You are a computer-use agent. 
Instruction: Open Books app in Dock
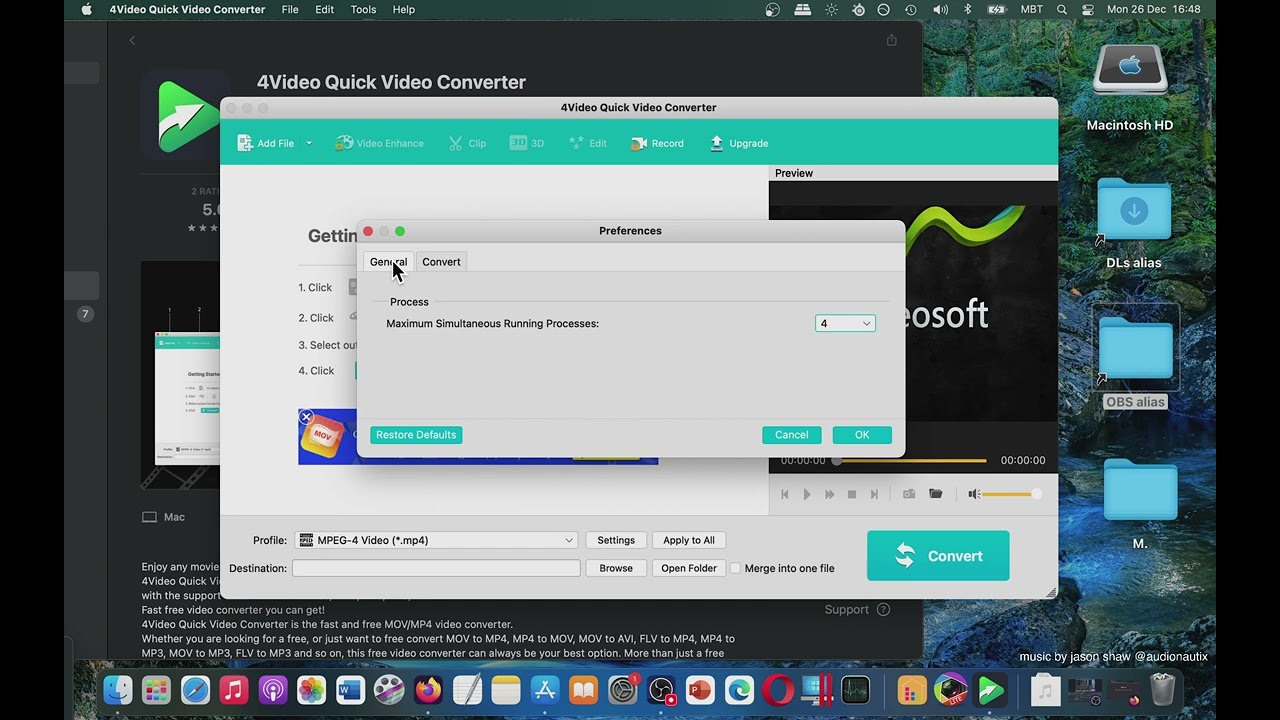coord(584,690)
